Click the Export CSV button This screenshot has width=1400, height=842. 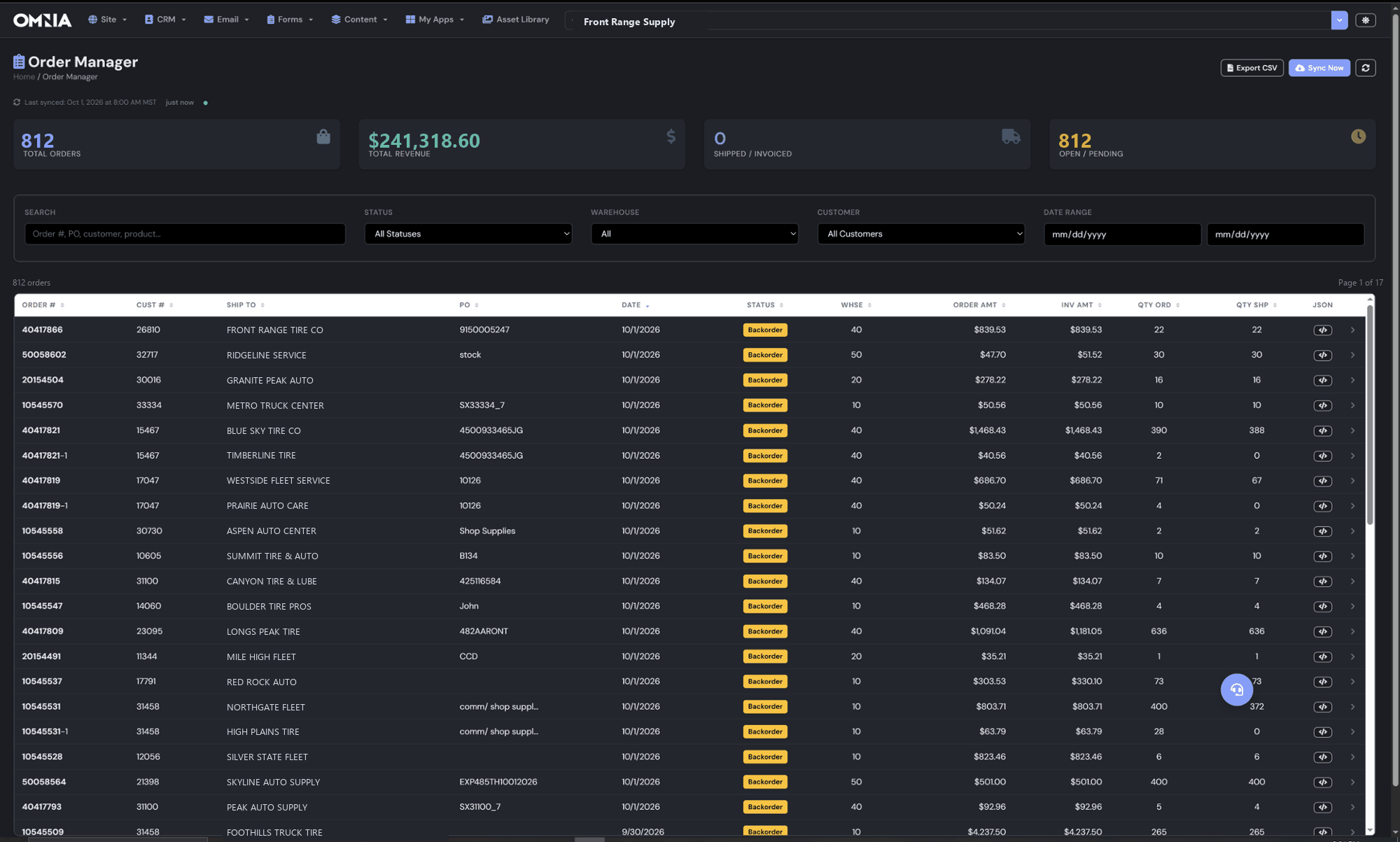coord(1252,68)
